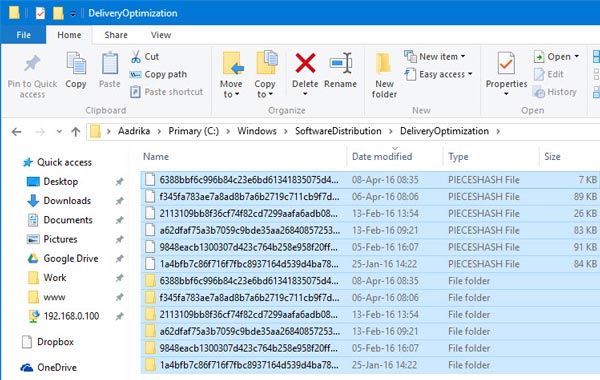Click the Rename icon
600x380 pixels.
coord(340,63)
